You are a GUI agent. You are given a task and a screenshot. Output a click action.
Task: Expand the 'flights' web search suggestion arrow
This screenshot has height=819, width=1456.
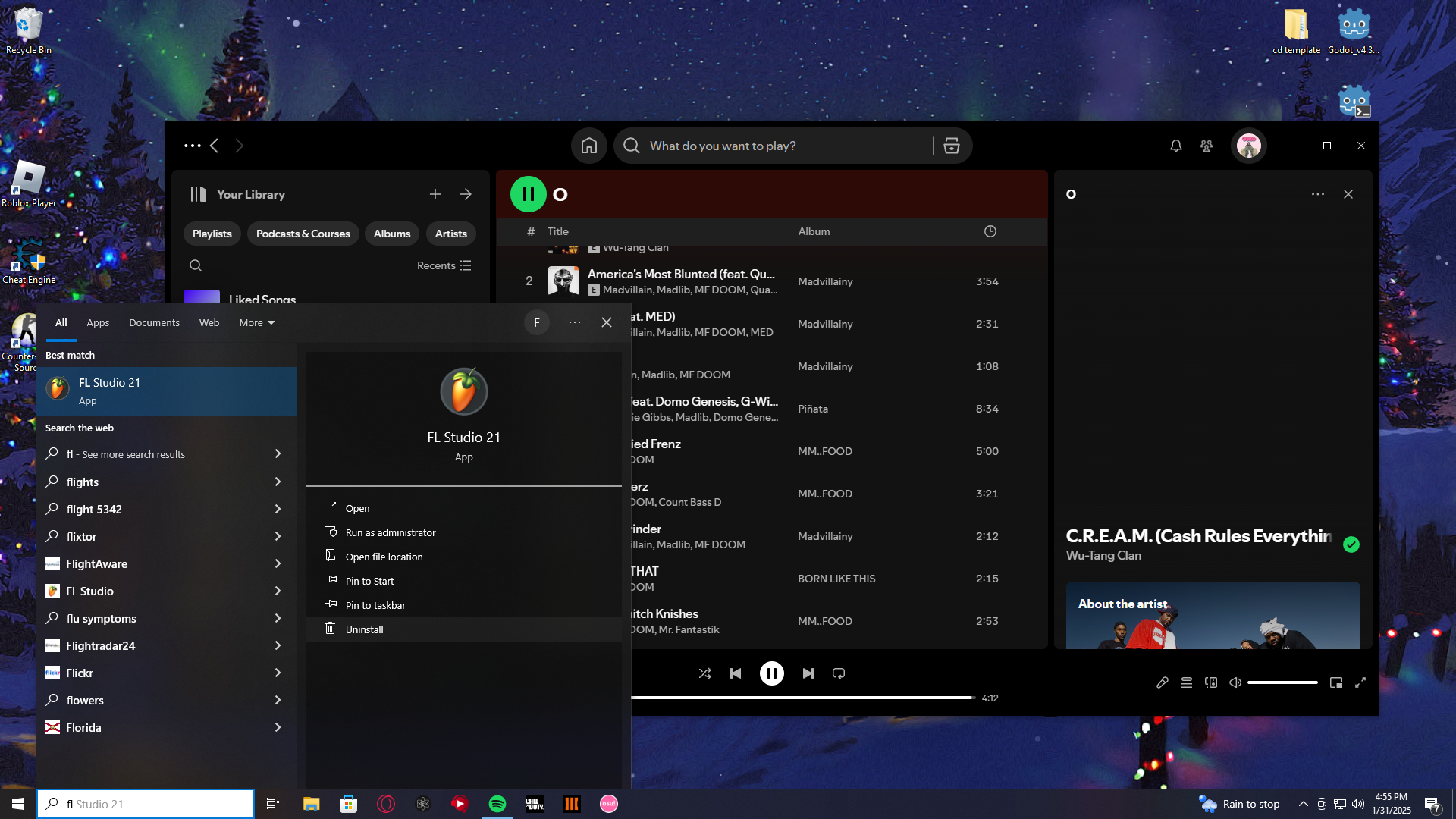coord(278,482)
